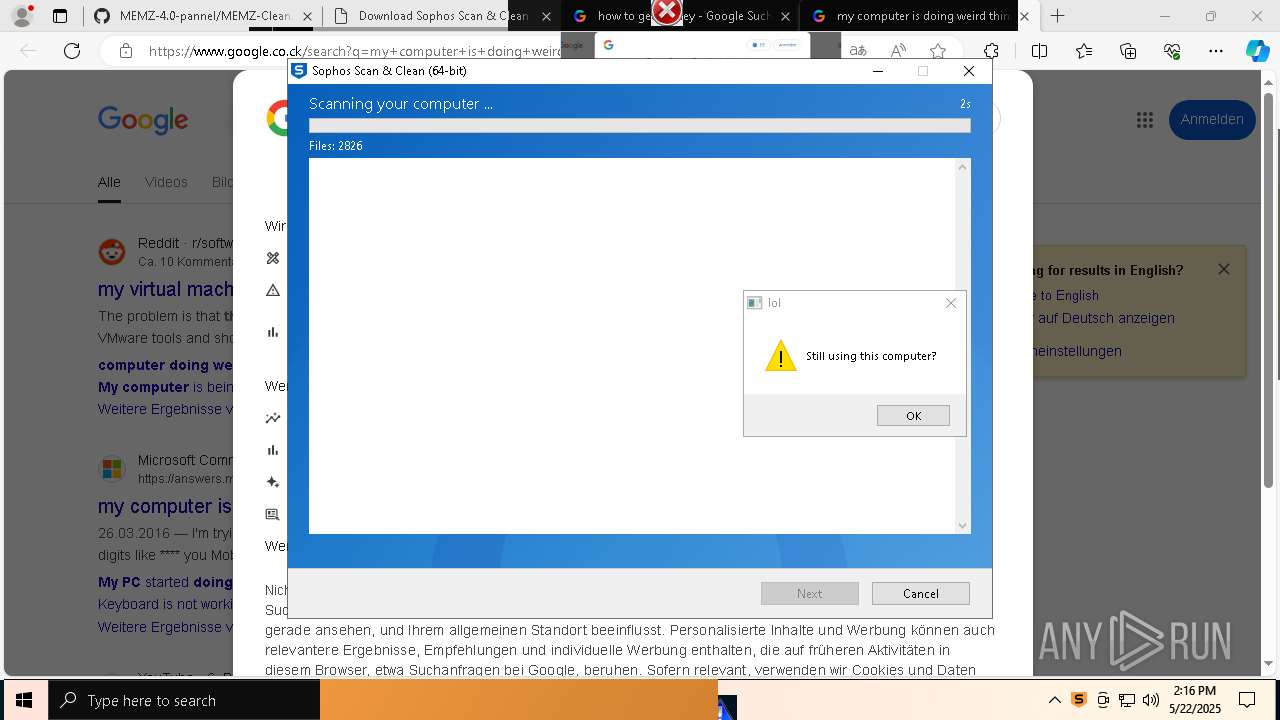Toggle split screen view icon

coord(1039,51)
